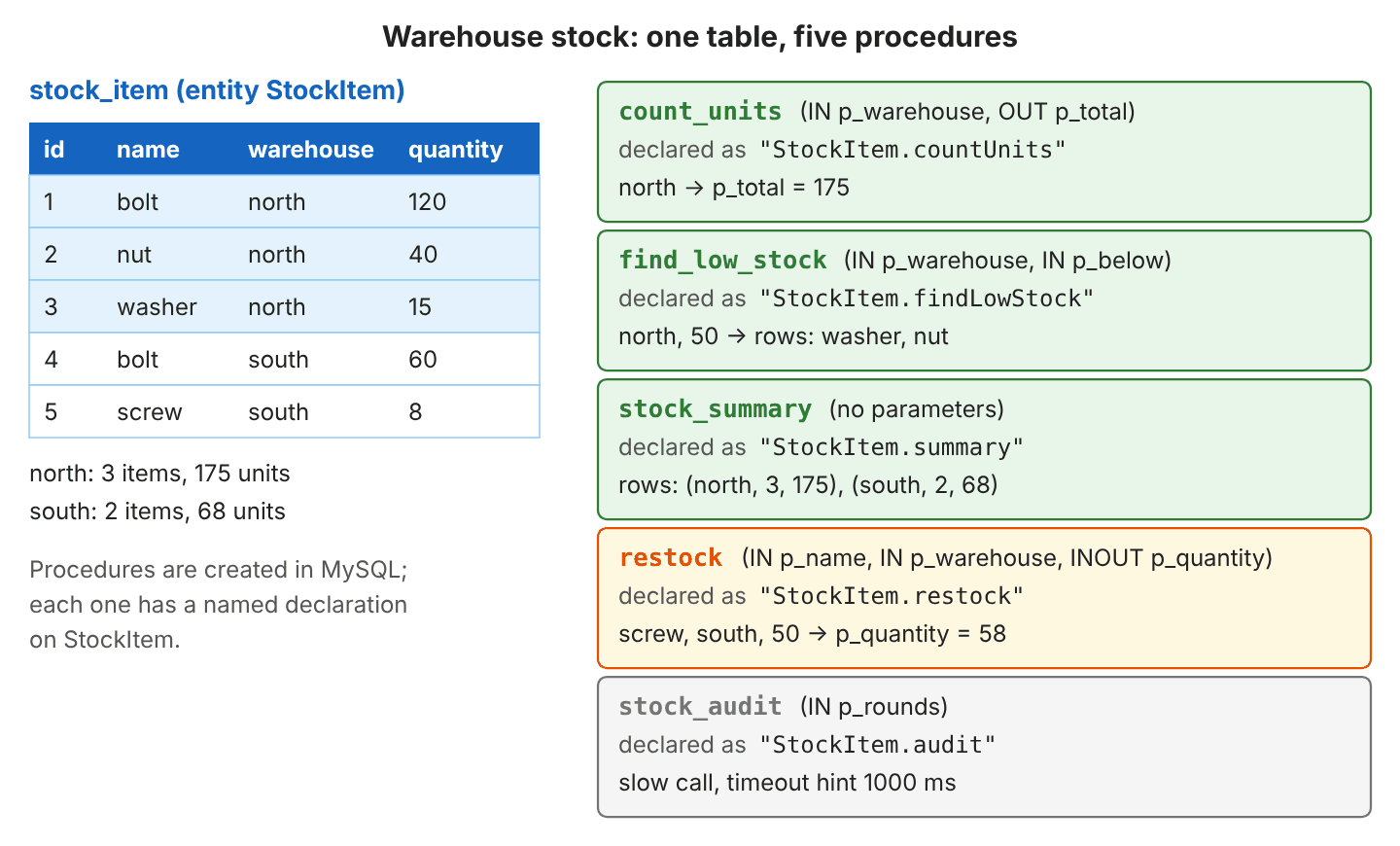
Task: Select the "bolt" name in row id 1
Action: click(137, 202)
